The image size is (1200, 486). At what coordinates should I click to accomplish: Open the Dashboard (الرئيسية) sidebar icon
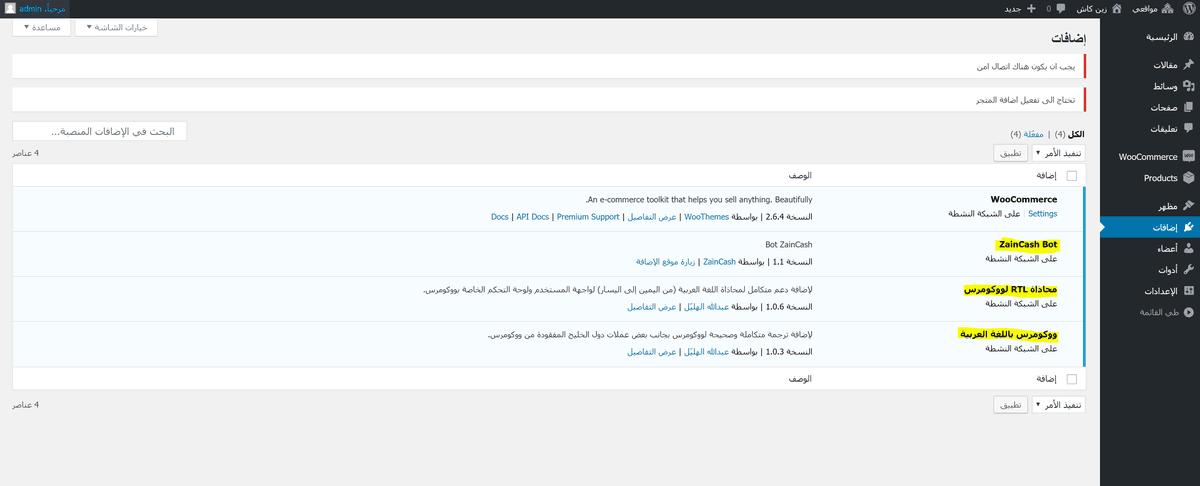coord(1188,37)
